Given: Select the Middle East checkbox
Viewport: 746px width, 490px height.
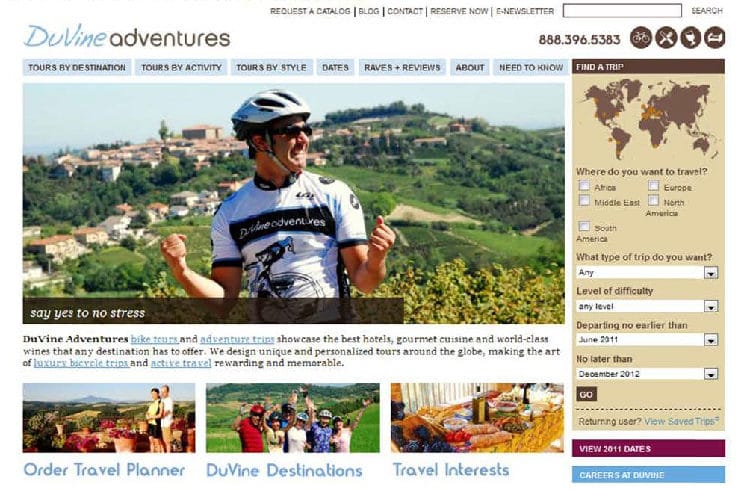Looking at the screenshot, I should (584, 200).
